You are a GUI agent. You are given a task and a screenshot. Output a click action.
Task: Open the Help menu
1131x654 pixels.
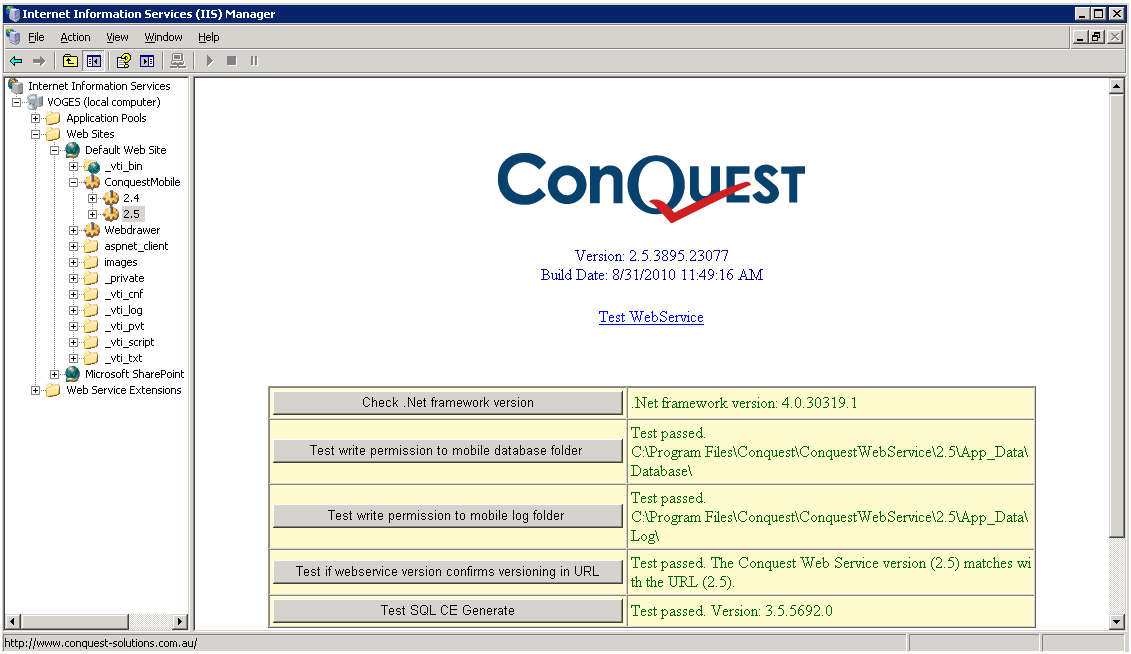[x=208, y=37]
